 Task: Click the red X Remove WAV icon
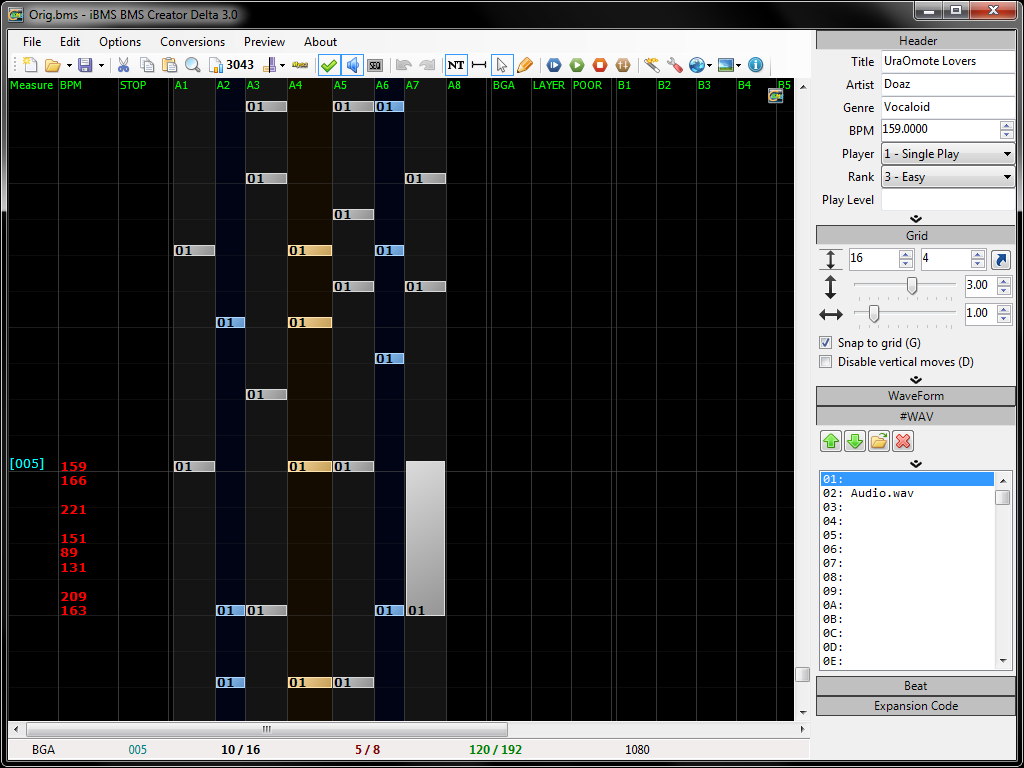click(903, 441)
